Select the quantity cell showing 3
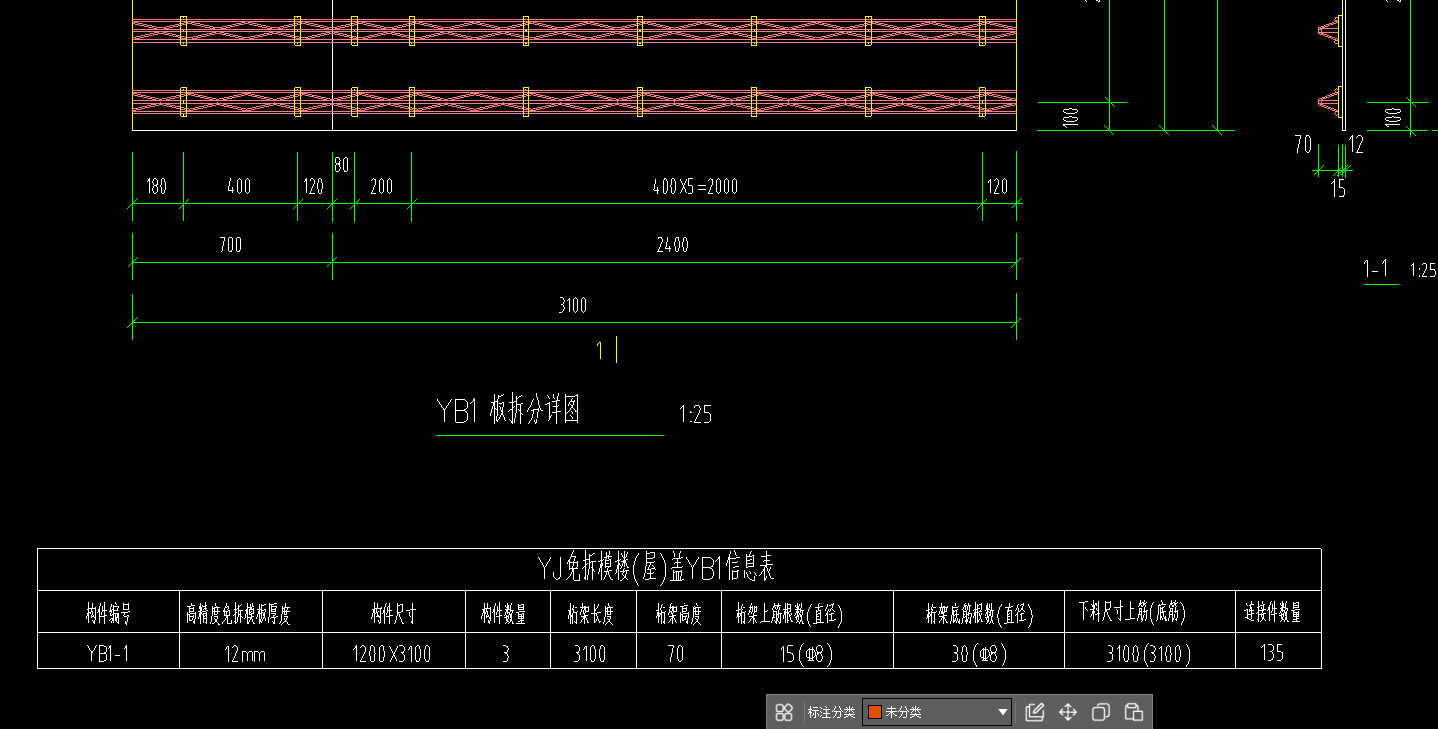 point(506,654)
